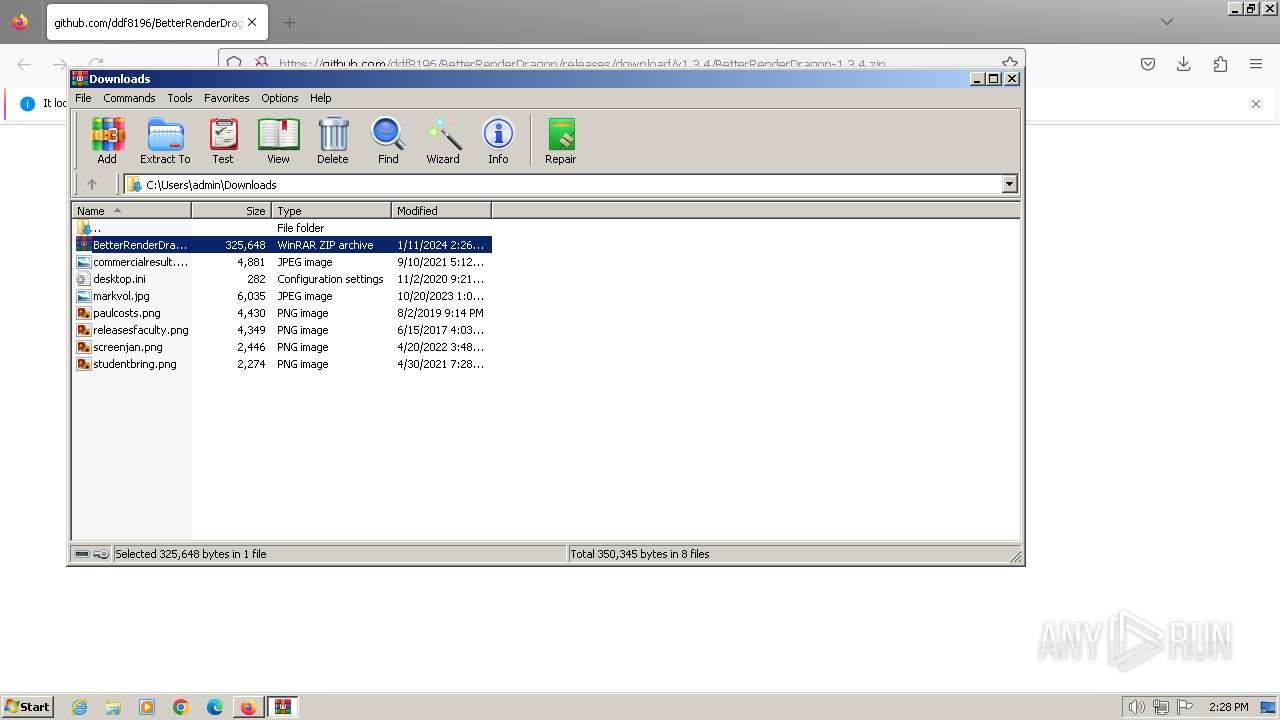
Task: Select studentbring.png file
Action: coord(283,364)
